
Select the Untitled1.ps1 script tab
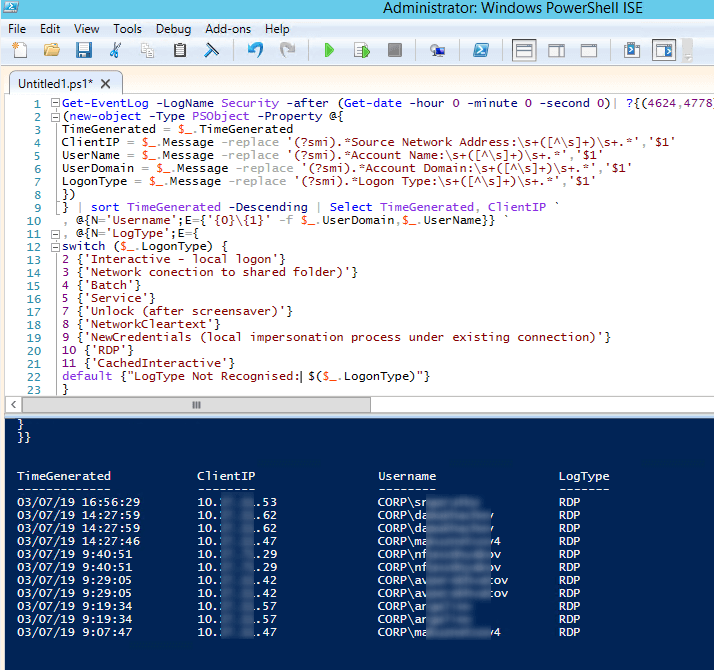(54, 82)
